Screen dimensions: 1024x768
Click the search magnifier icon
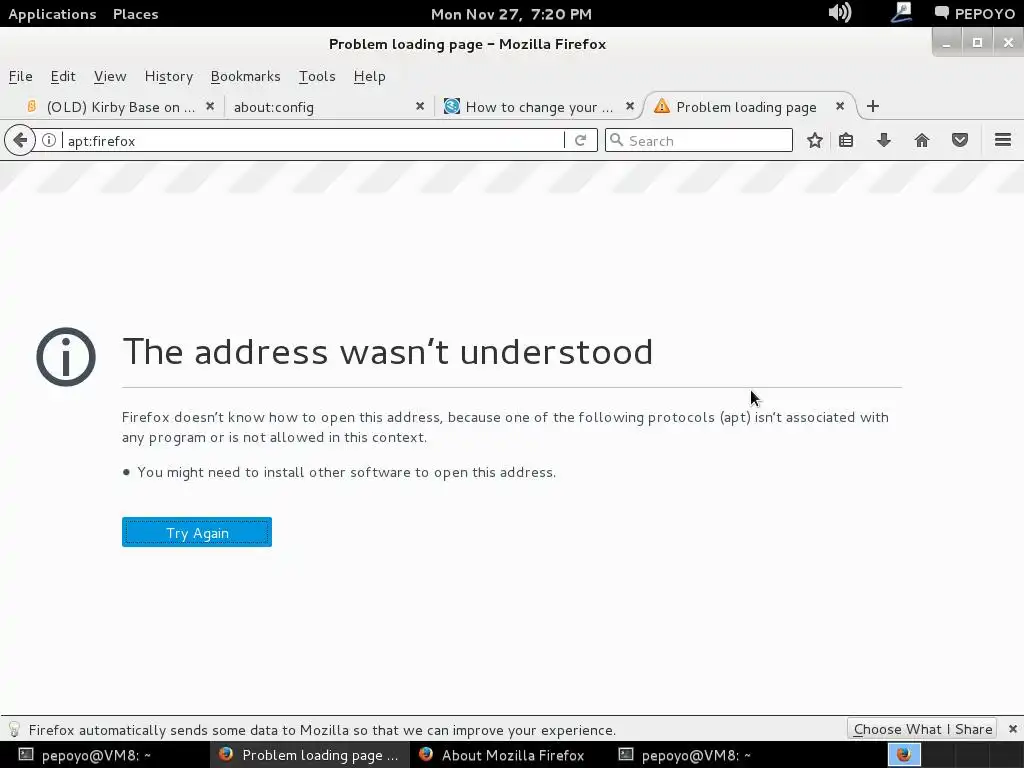point(616,140)
